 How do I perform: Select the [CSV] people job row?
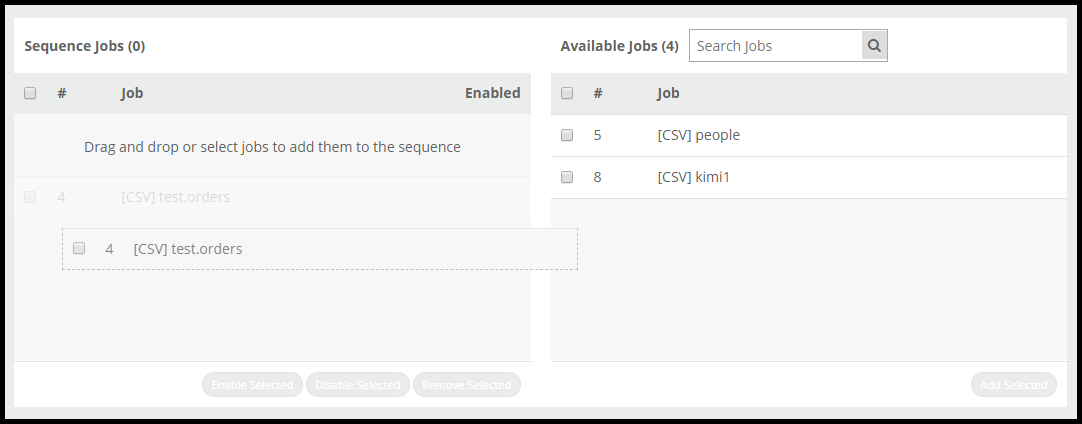(x=809, y=135)
